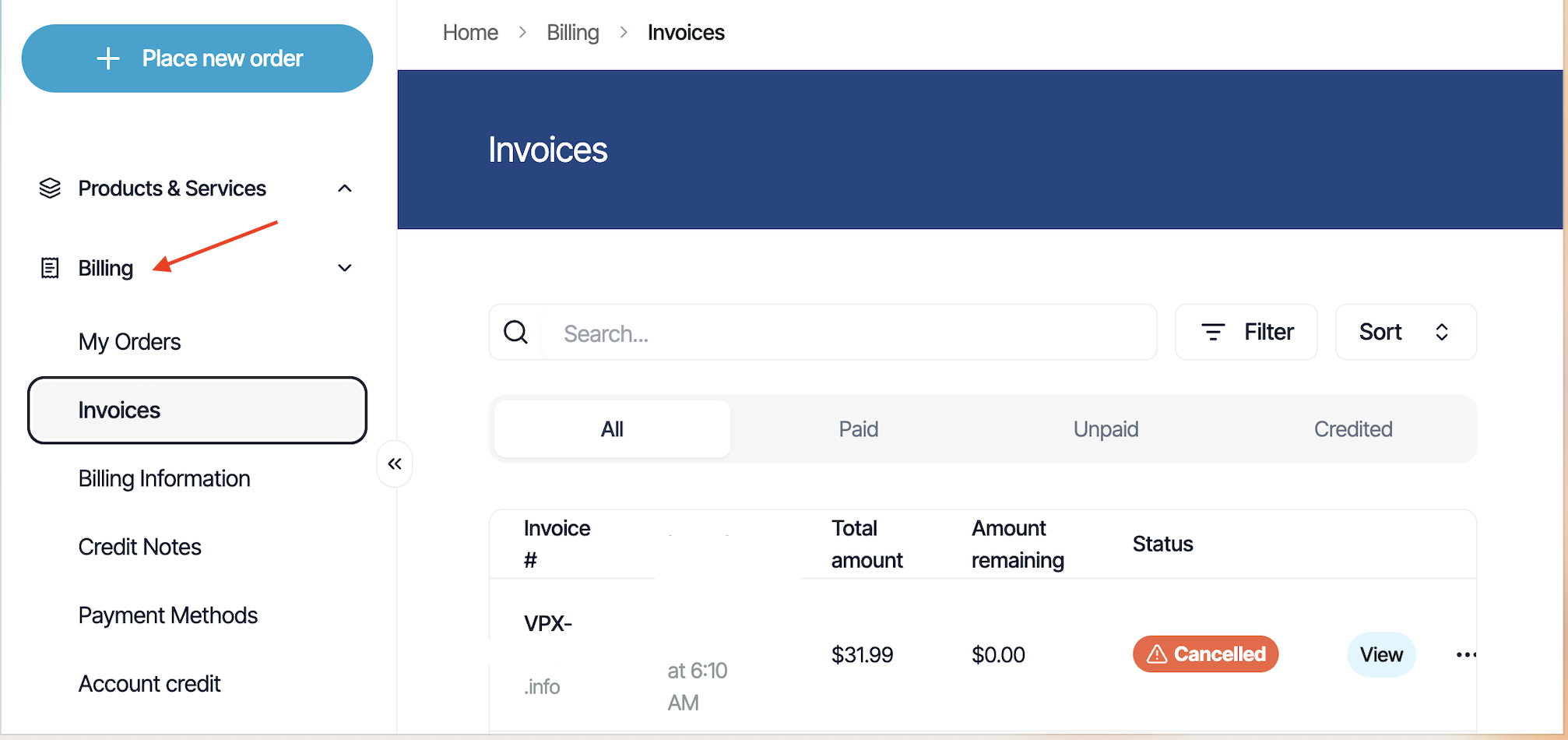
Task: Select Invoices in the sidebar
Action: click(197, 411)
